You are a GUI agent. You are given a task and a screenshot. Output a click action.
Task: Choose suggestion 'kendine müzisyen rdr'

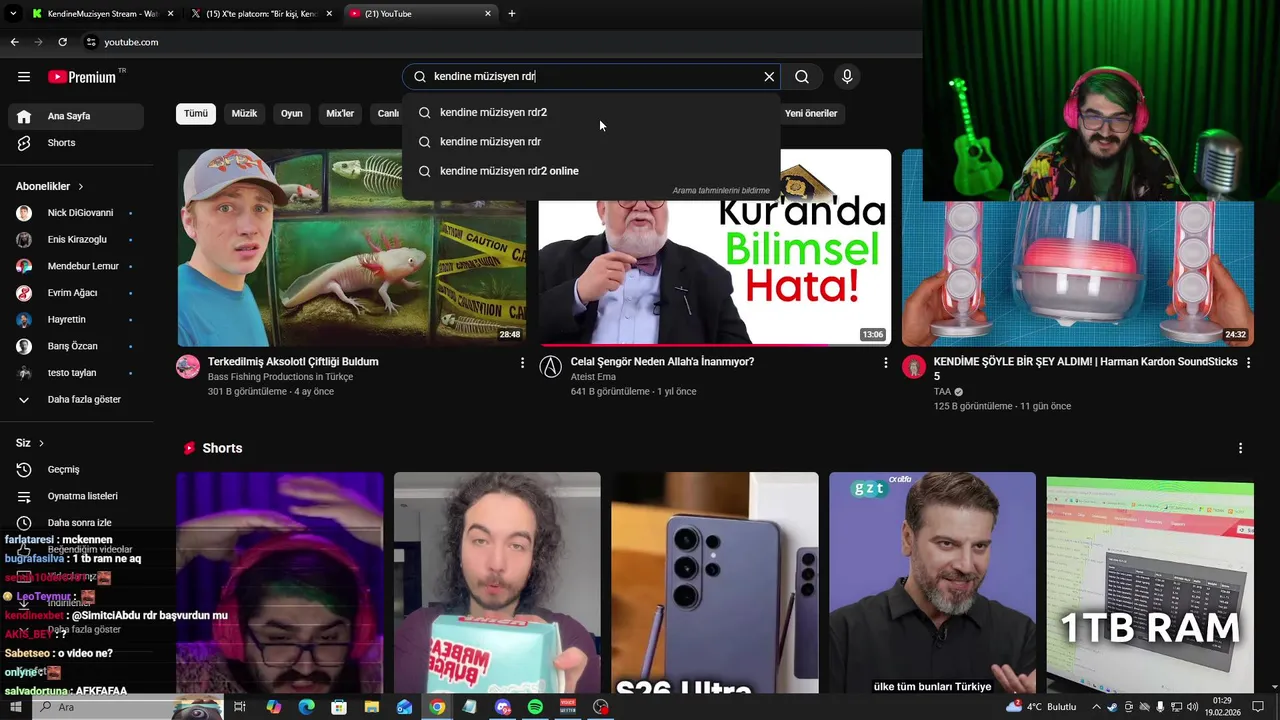591,142
